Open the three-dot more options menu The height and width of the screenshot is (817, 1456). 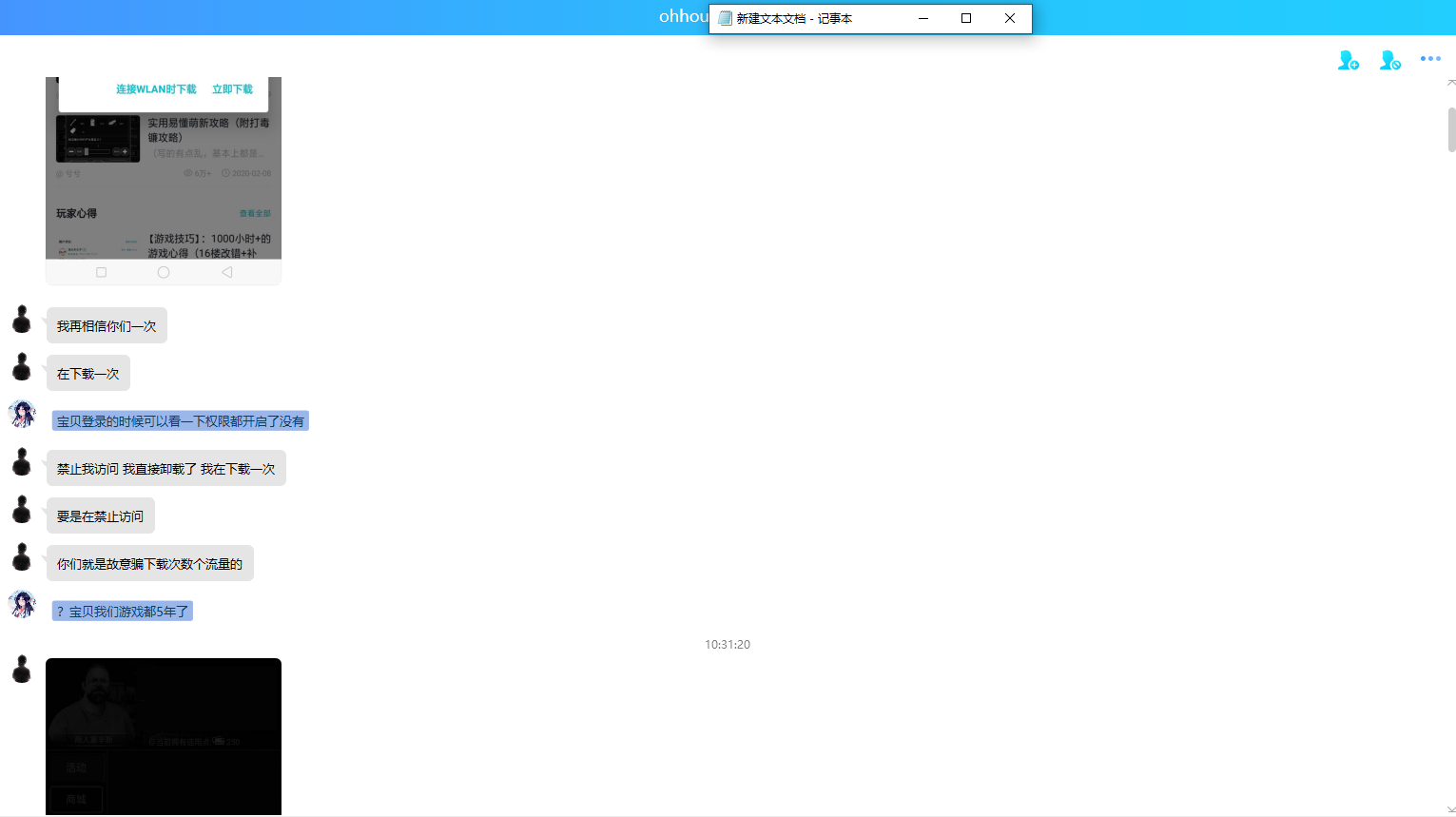click(1430, 59)
